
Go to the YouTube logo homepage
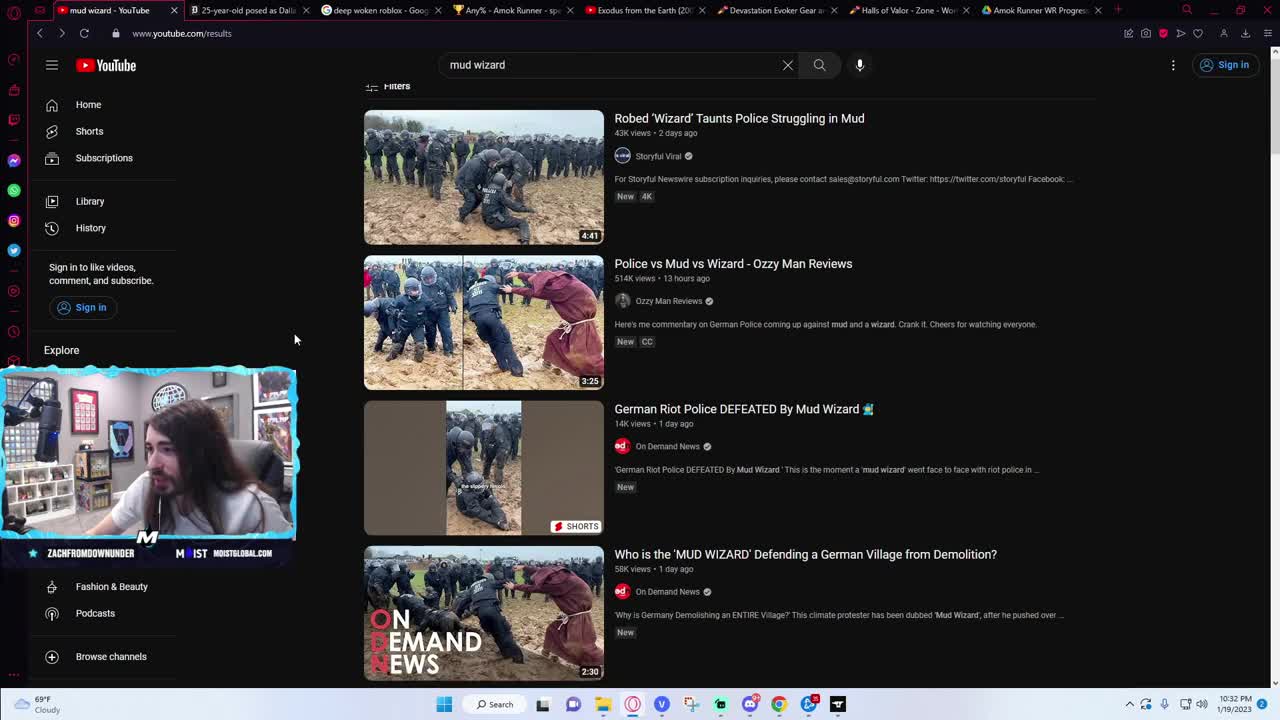tap(106, 65)
